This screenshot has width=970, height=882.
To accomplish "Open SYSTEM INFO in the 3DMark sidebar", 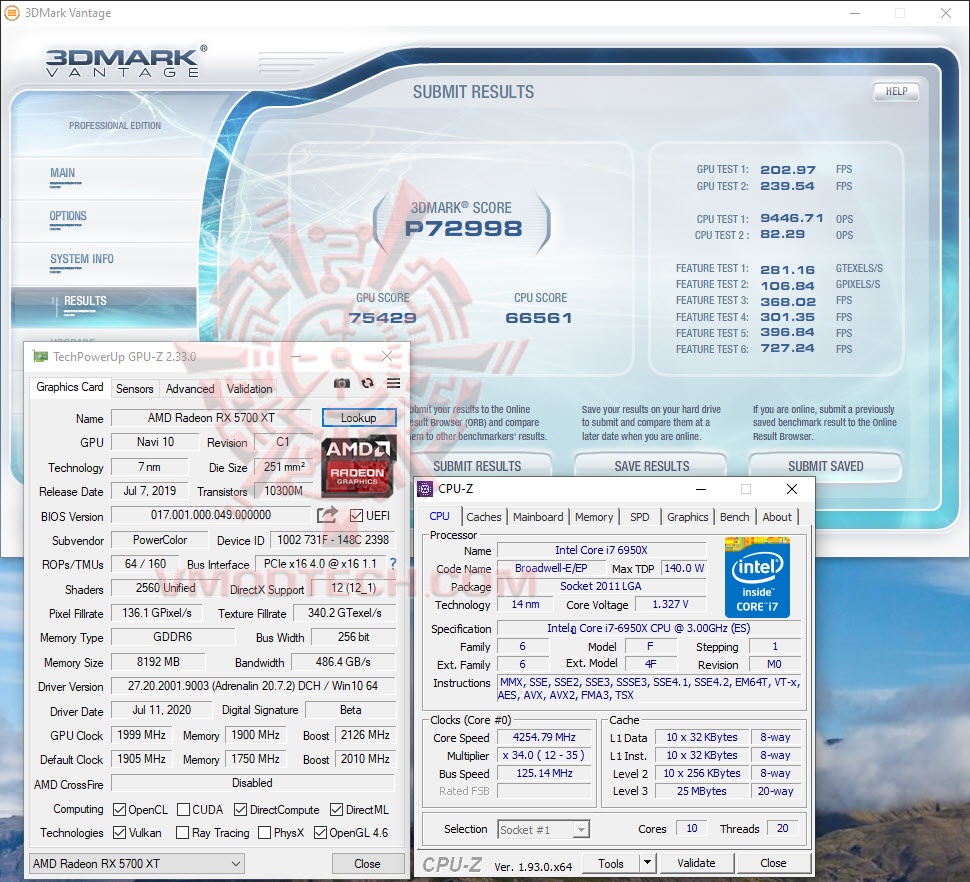I will click(x=82, y=259).
